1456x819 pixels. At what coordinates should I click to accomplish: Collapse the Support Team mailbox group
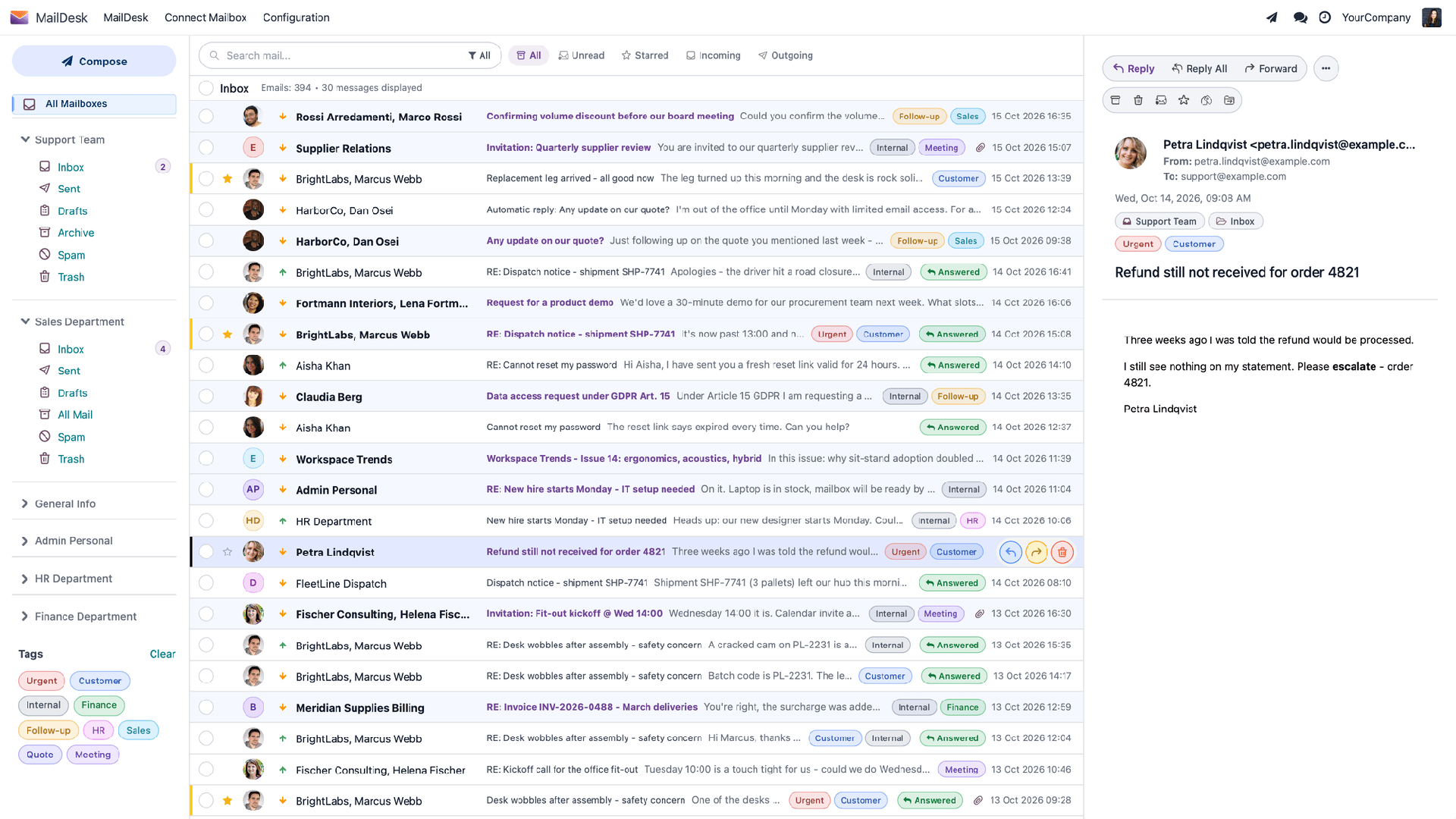pyautogui.click(x=25, y=140)
